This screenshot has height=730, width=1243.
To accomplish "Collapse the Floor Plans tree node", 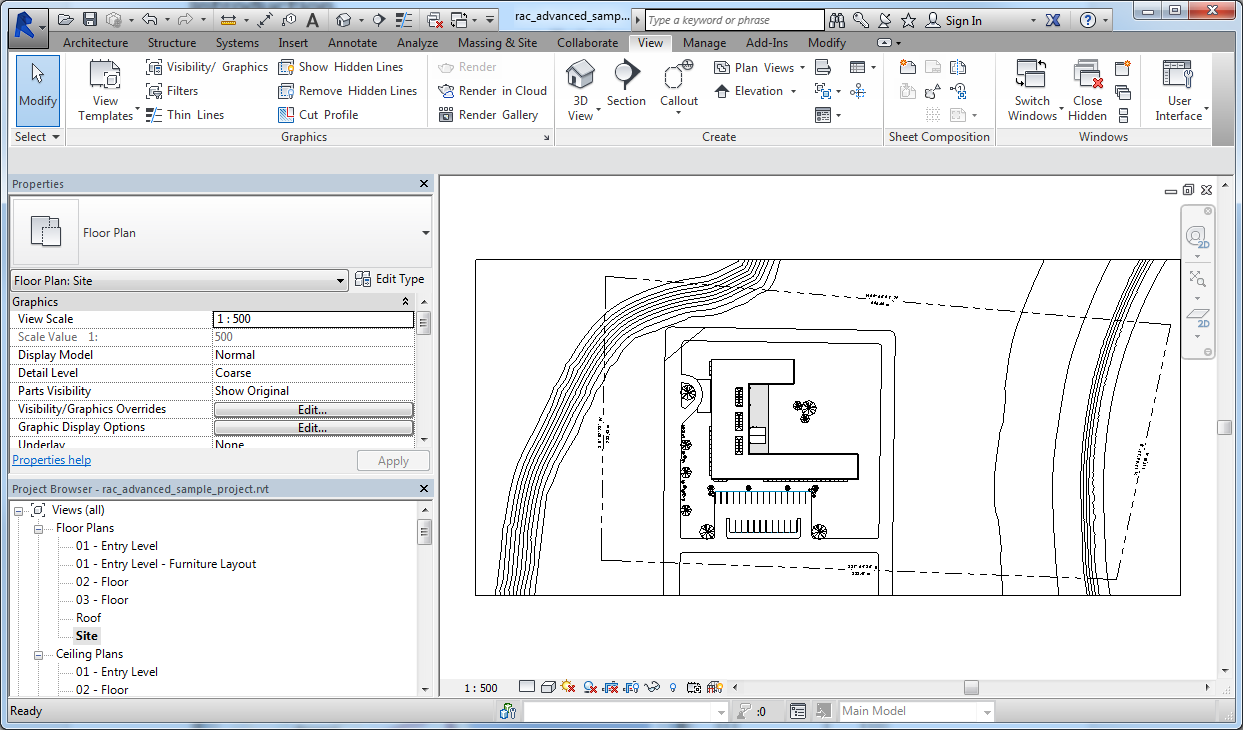I will 38,528.
